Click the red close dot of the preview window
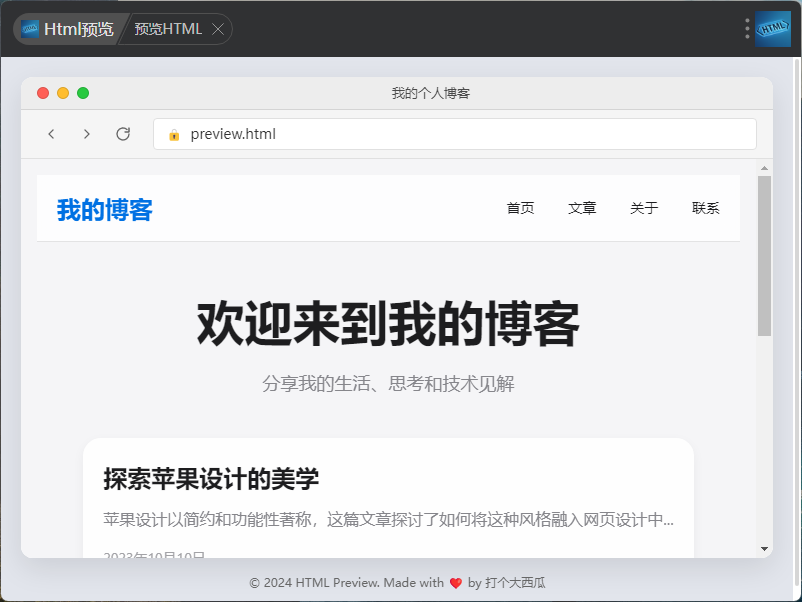The height and width of the screenshot is (602, 802). [x=43, y=93]
